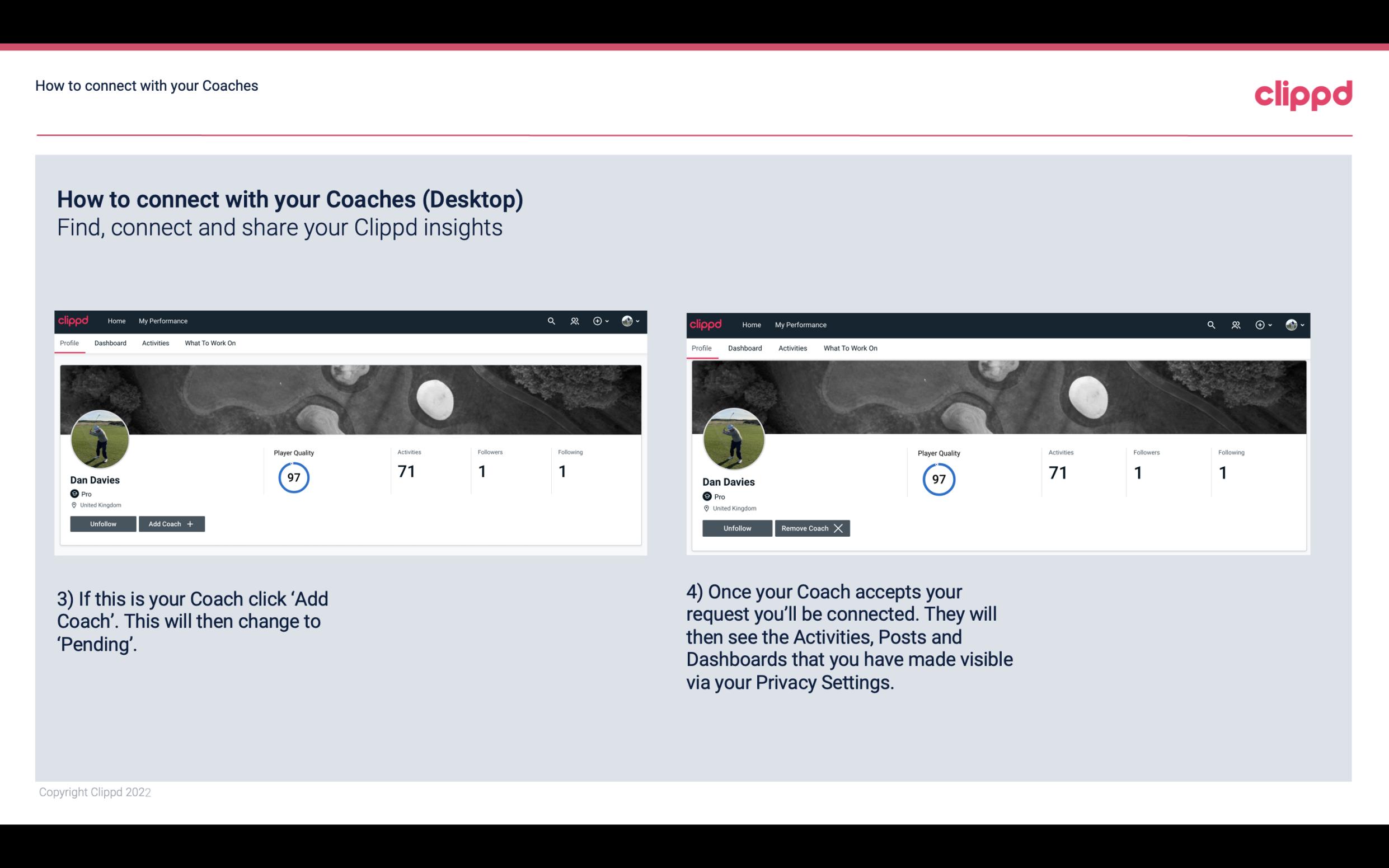
Task: Expand 'My Performance' dropdown in right navbar
Action: [x=800, y=324]
